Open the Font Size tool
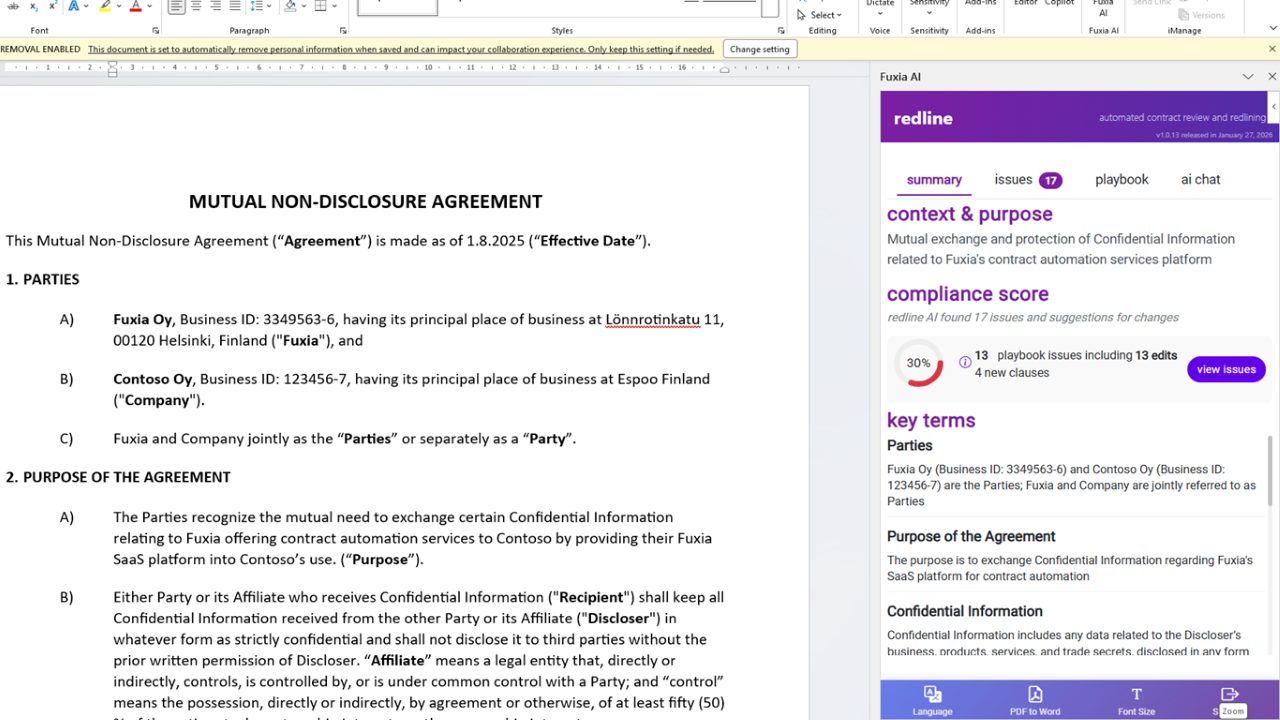The width and height of the screenshot is (1280, 720). click(x=1136, y=700)
